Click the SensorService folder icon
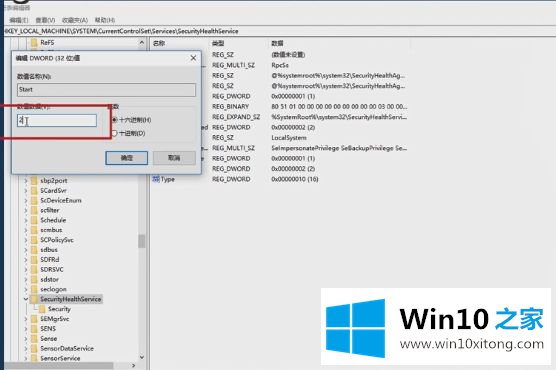 pyautogui.click(x=34, y=358)
